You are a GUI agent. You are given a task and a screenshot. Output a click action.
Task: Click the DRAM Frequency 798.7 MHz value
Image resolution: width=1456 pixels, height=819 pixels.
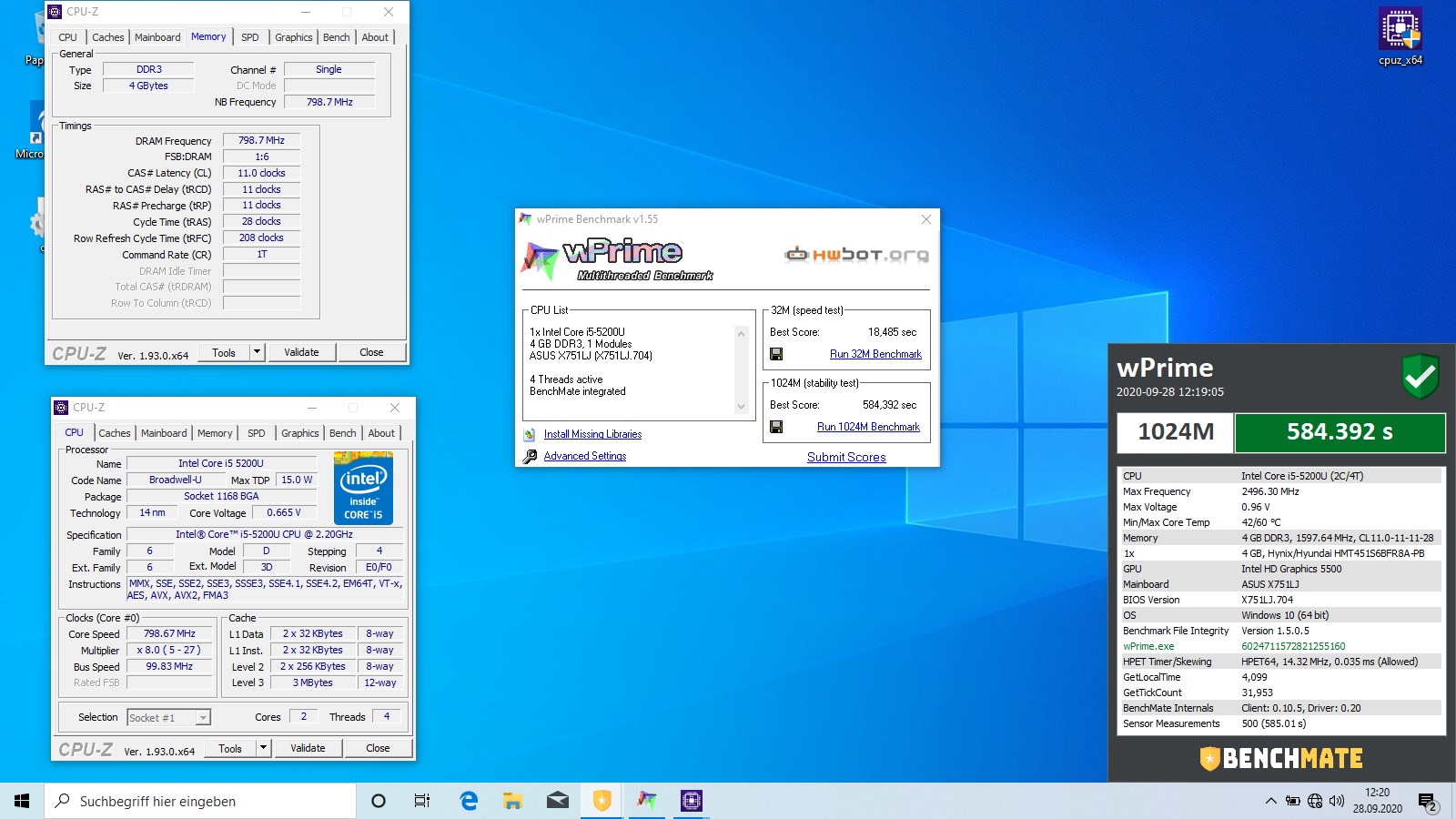pos(262,140)
